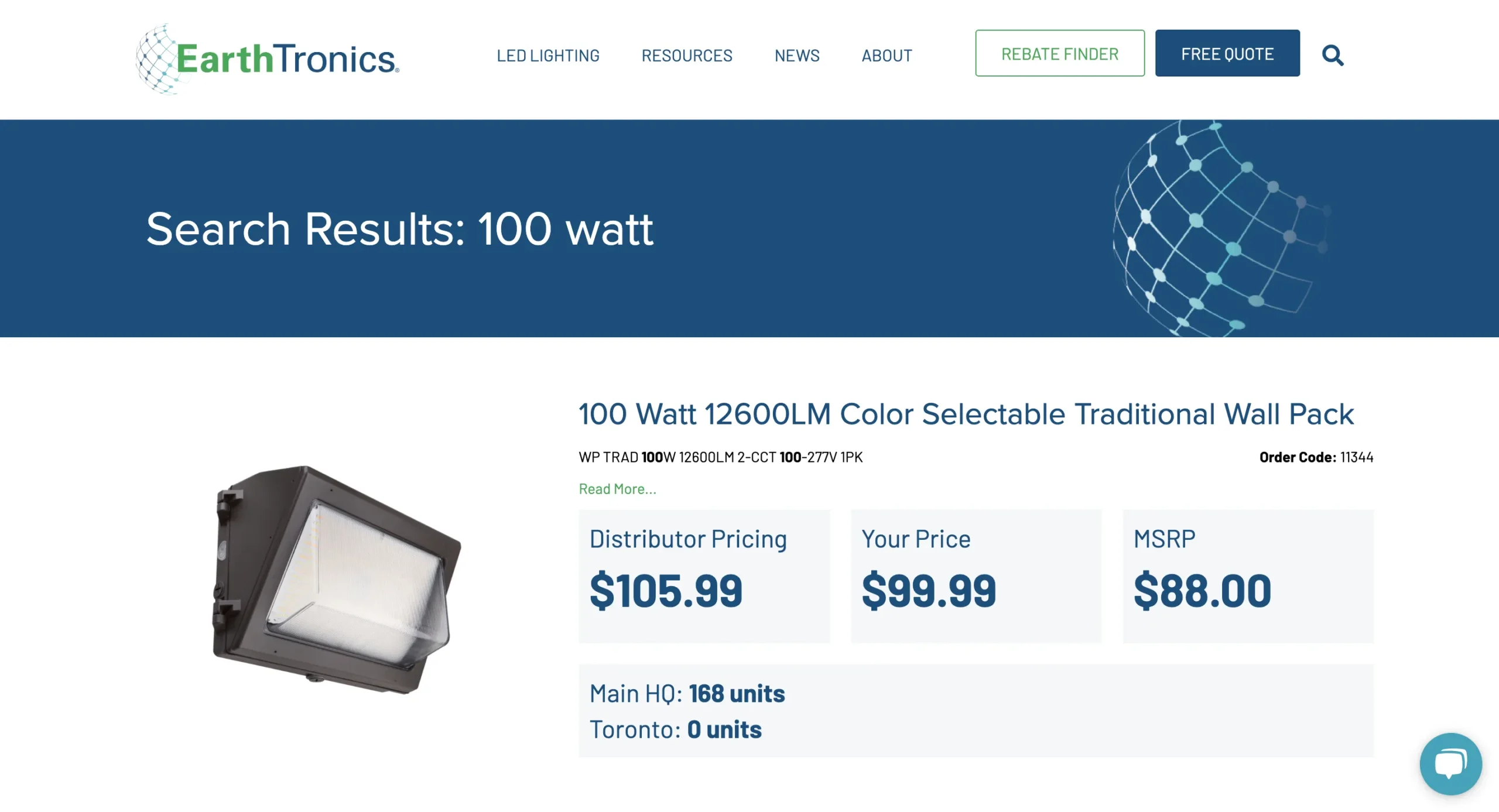Click the Search Results heading
Image resolution: width=1499 pixels, height=812 pixels.
pos(399,229)
